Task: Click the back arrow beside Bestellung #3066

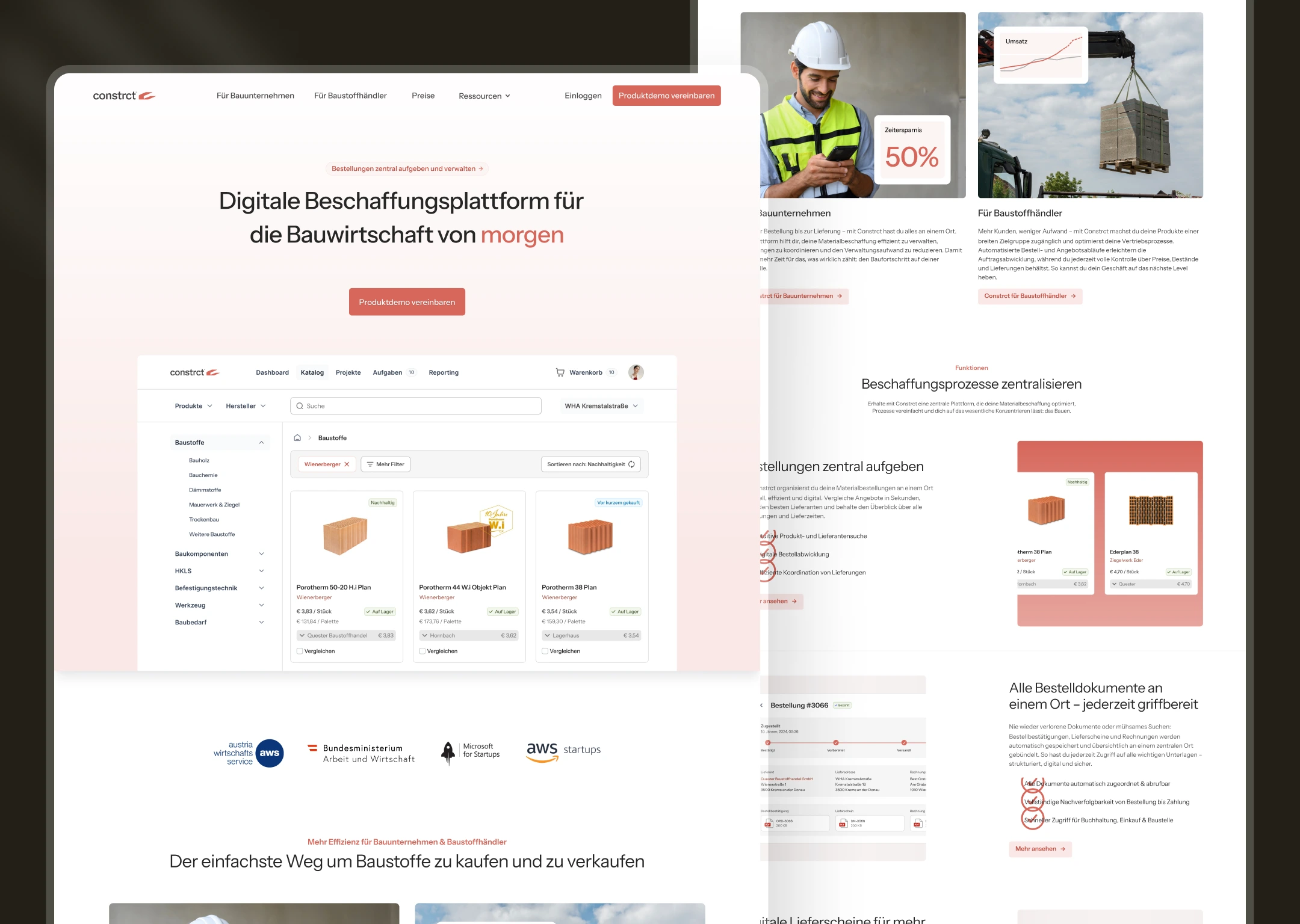Action: pos(761,705)
